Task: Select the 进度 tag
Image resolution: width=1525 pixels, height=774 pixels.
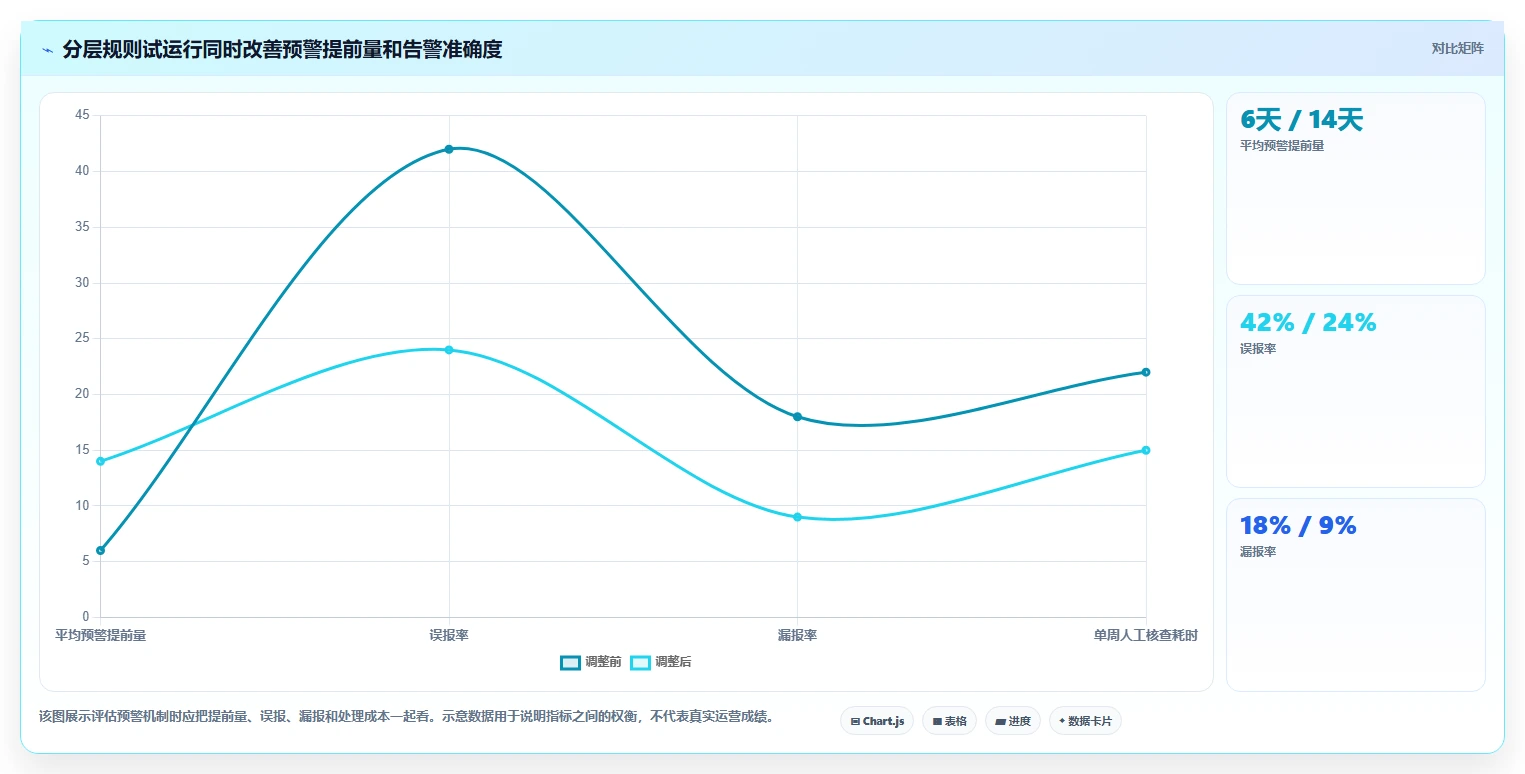Action: pyautogui.click(x=1013, y=721)
